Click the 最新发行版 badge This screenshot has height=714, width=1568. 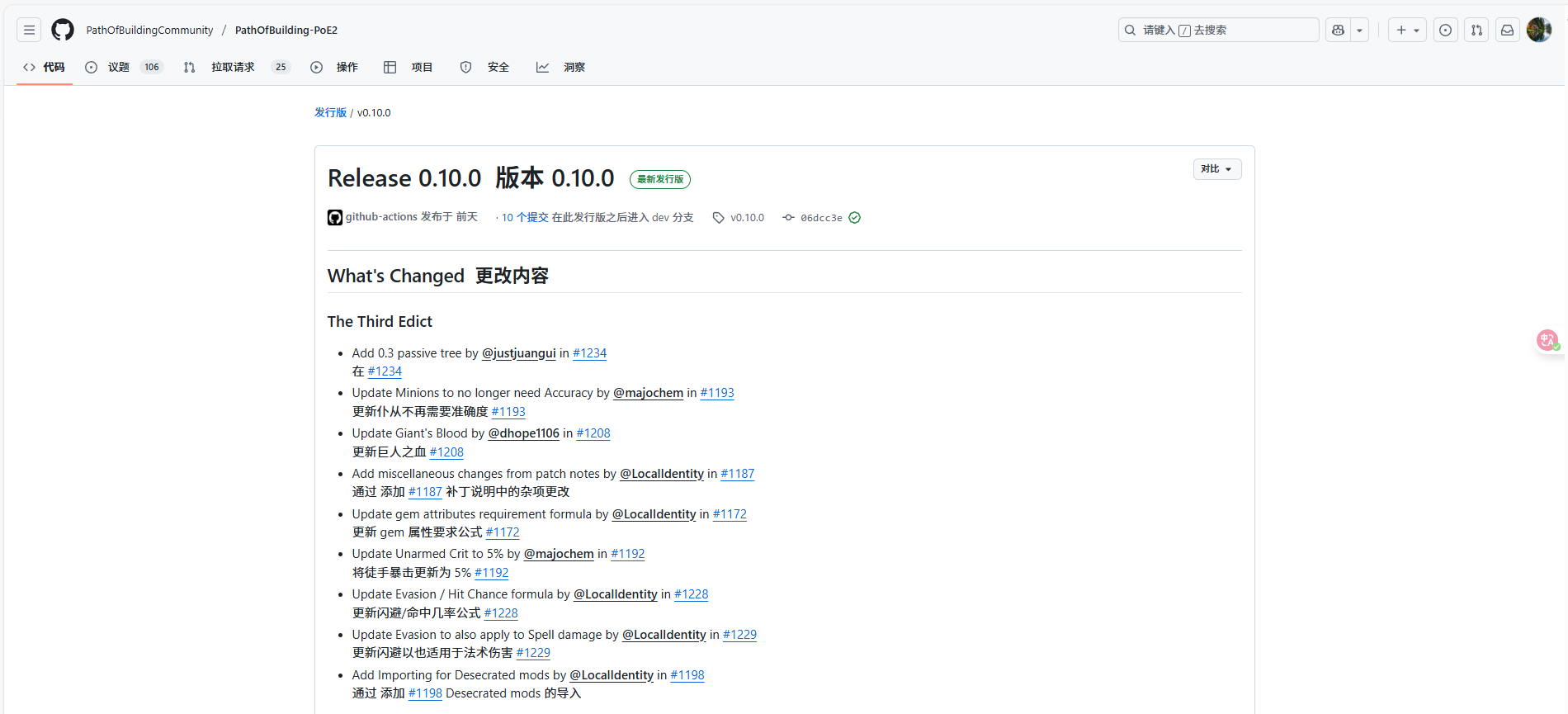point(660,179)
